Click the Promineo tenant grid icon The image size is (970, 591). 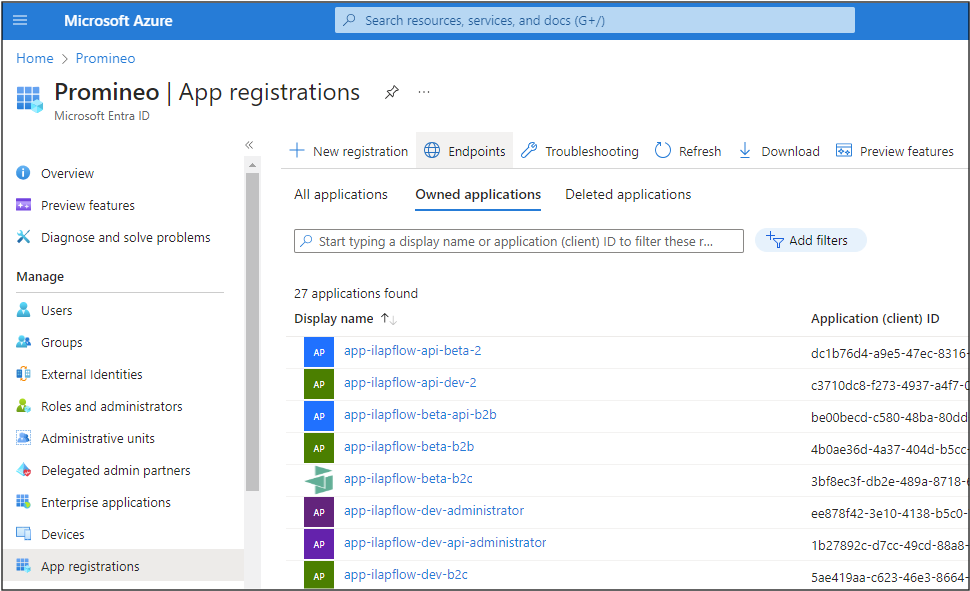(29, 99)
